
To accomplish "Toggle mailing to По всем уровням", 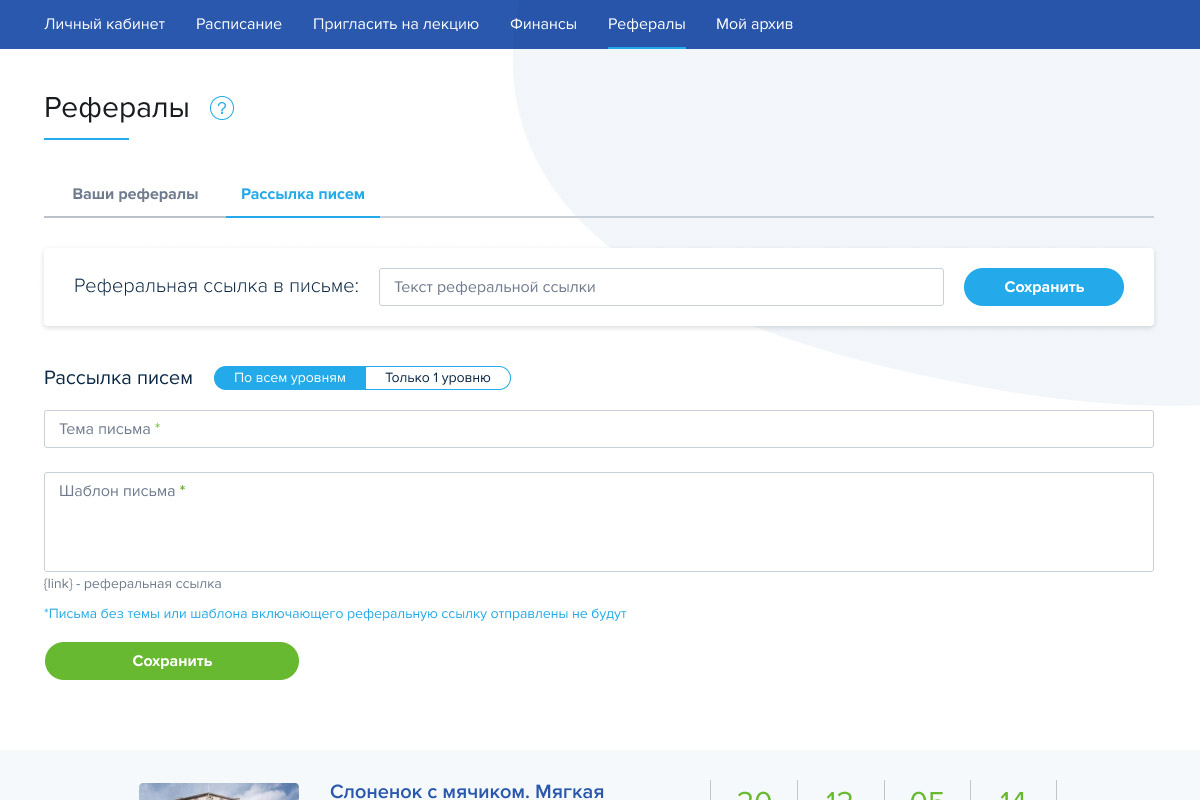I will coord(290,378).
